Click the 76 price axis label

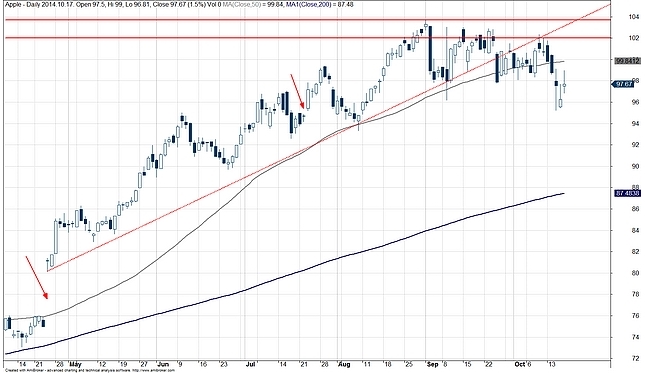[x=635, y=316]
